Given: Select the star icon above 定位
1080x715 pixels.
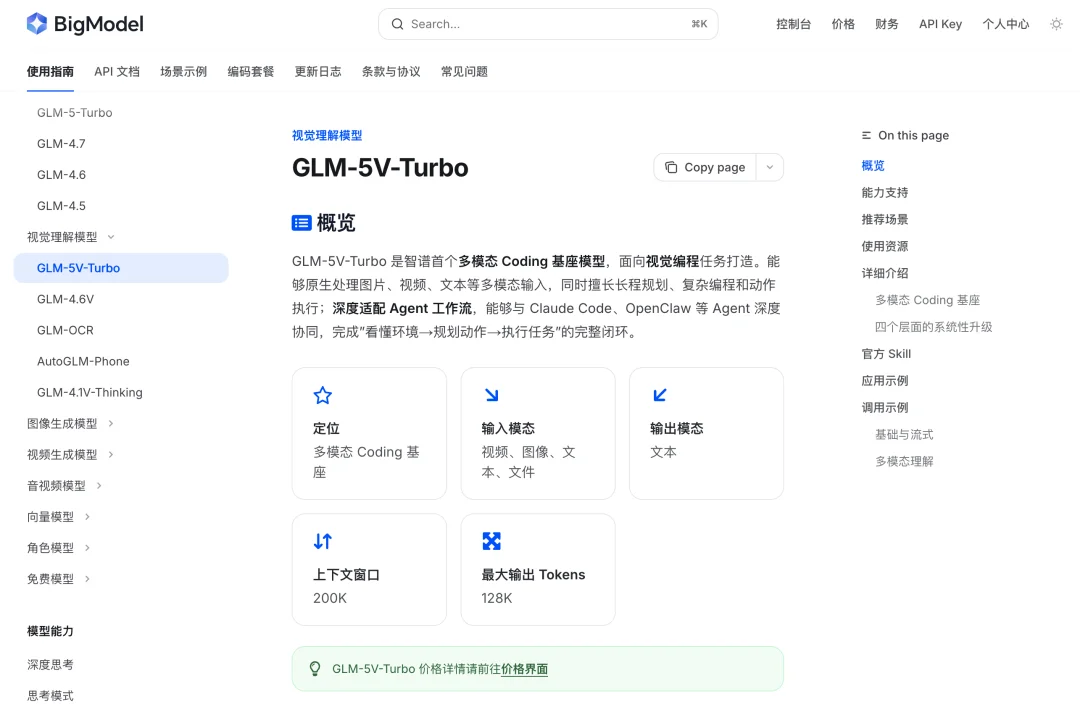Looking at the screenshot, I should tap(322, 394).
